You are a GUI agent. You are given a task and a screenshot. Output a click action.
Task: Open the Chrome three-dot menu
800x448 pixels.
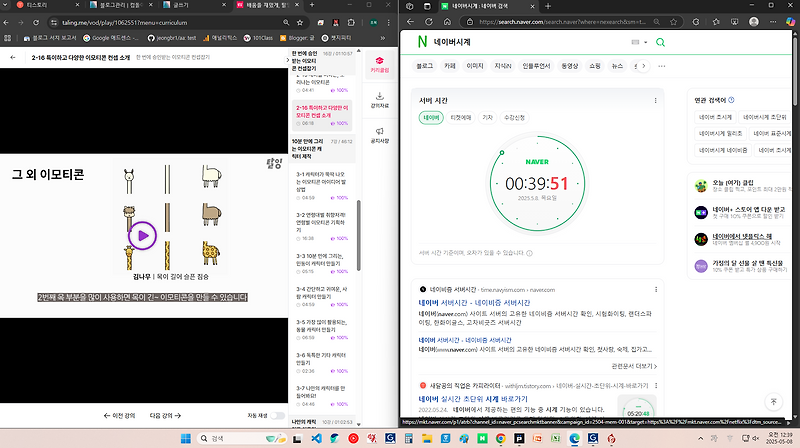(x=389, y=22)
